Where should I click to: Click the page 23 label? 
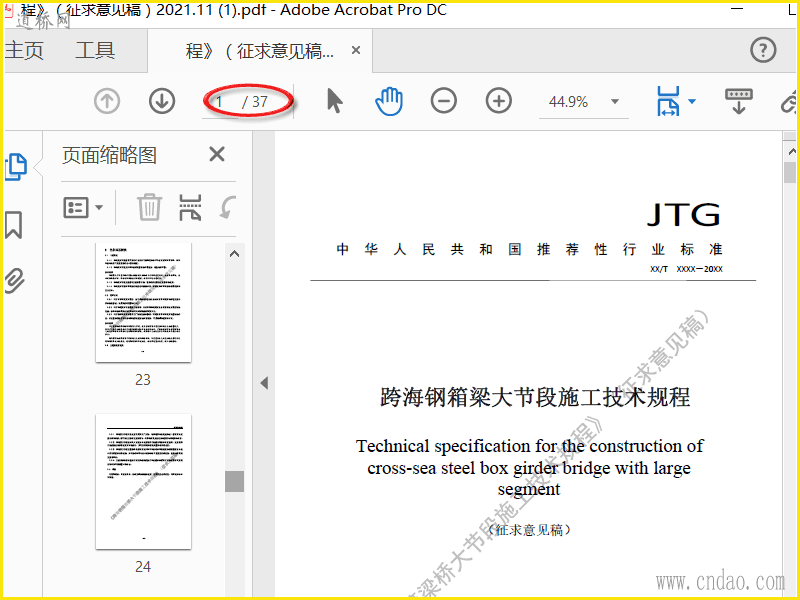[x=143, y=380]
